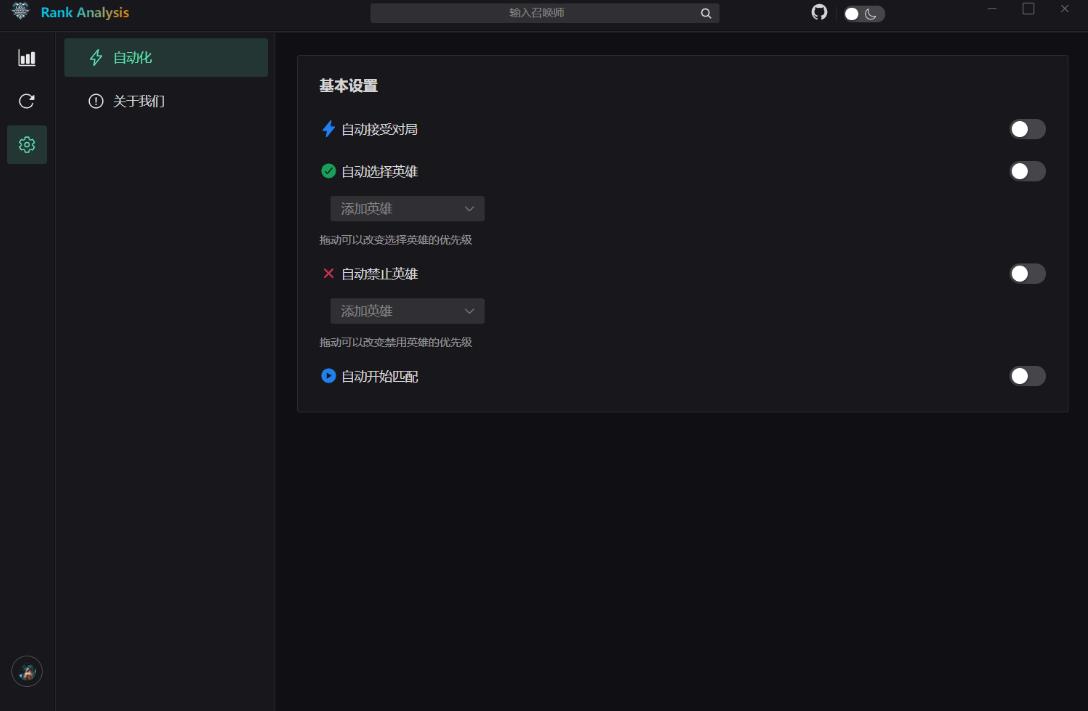Open 添加英雄 dropdown under 自动禁止英雄
This screenshot has height=711, width=1088.
click(407, 311)
